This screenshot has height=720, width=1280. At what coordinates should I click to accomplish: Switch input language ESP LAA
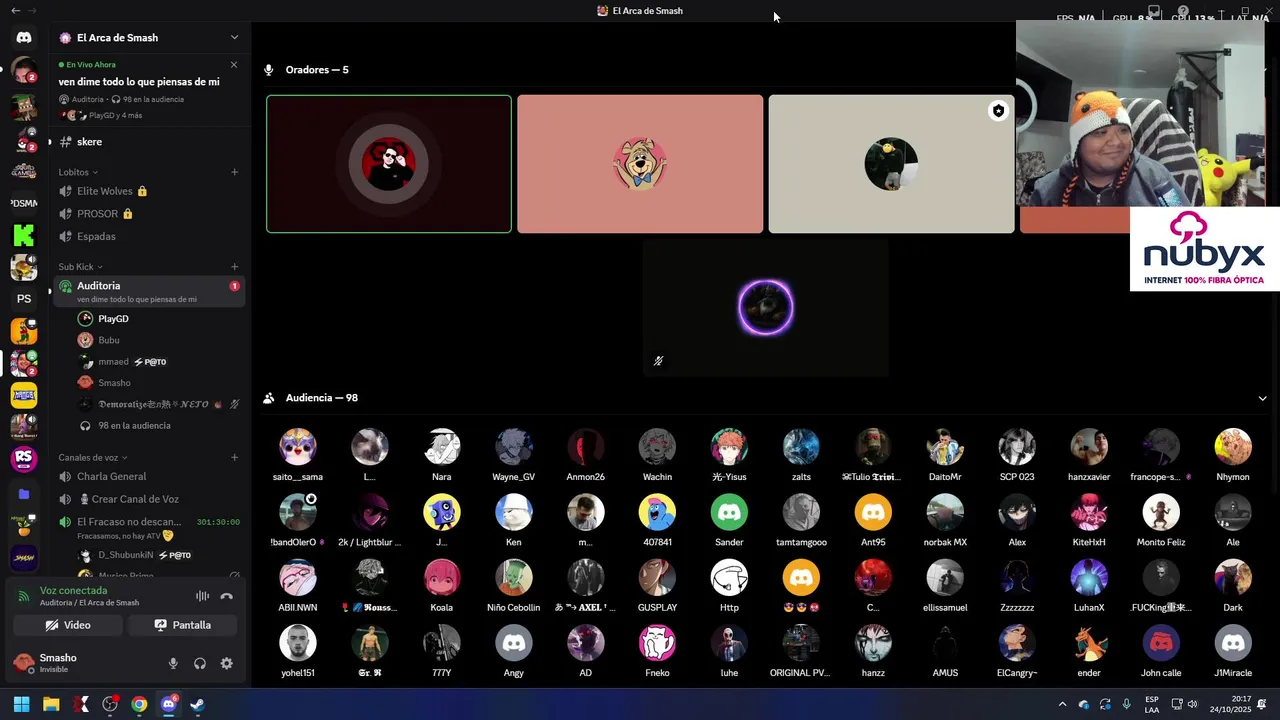pos(1152,704)
